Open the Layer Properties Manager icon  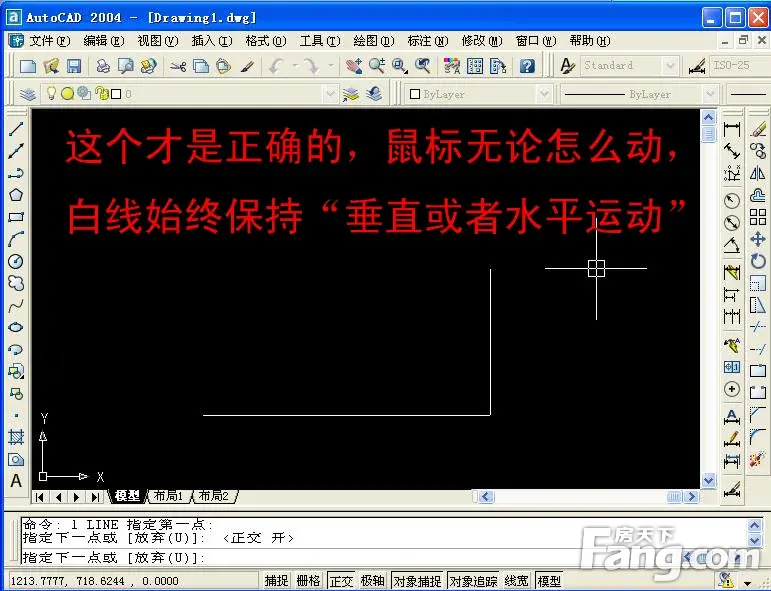coord(28,94)
